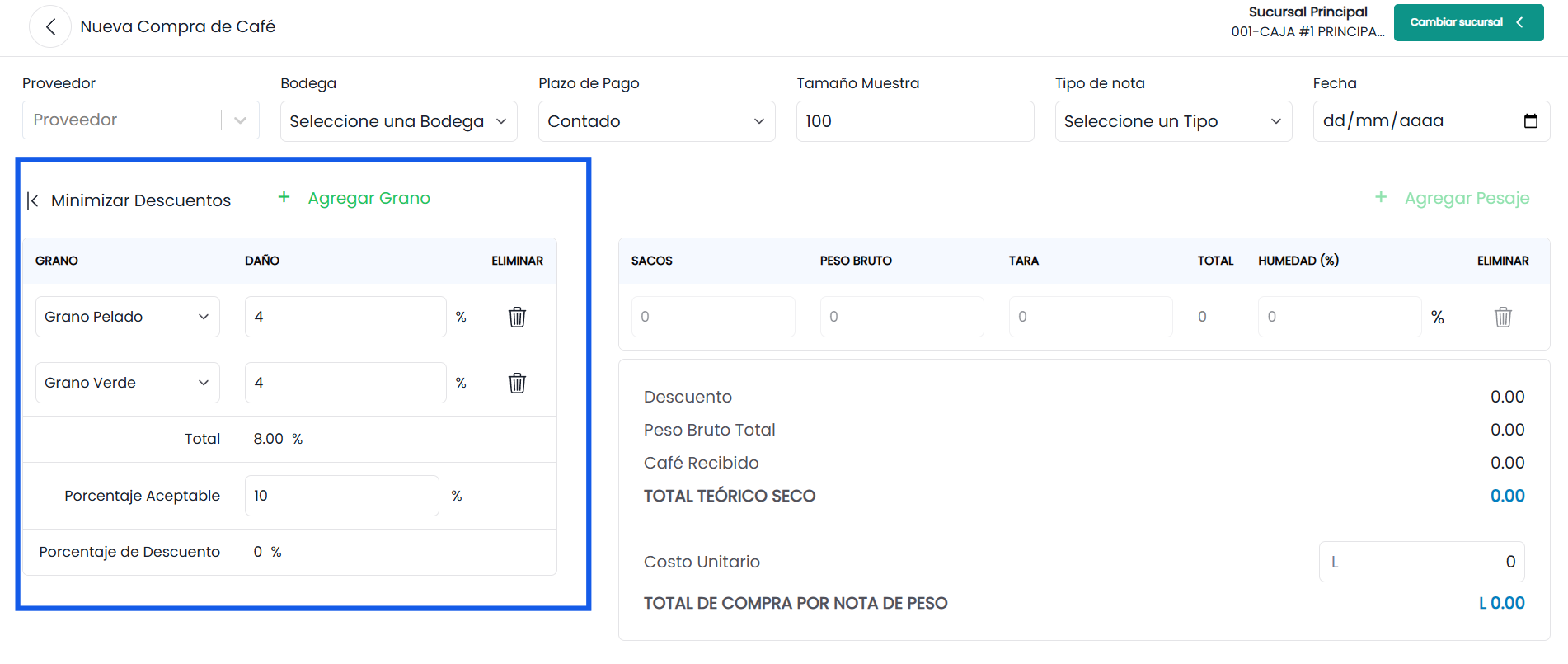Click the Fecha dd/mm/aaaa date field
The image size is (1568, 664).
click(x=1431, y=121)
